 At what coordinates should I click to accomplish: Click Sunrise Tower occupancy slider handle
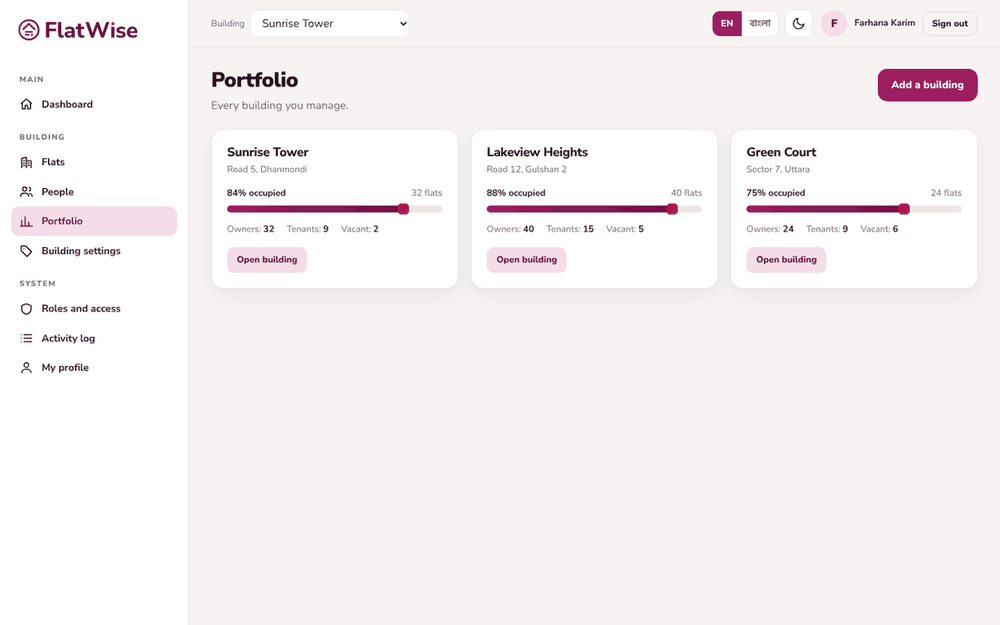[403, 209]
